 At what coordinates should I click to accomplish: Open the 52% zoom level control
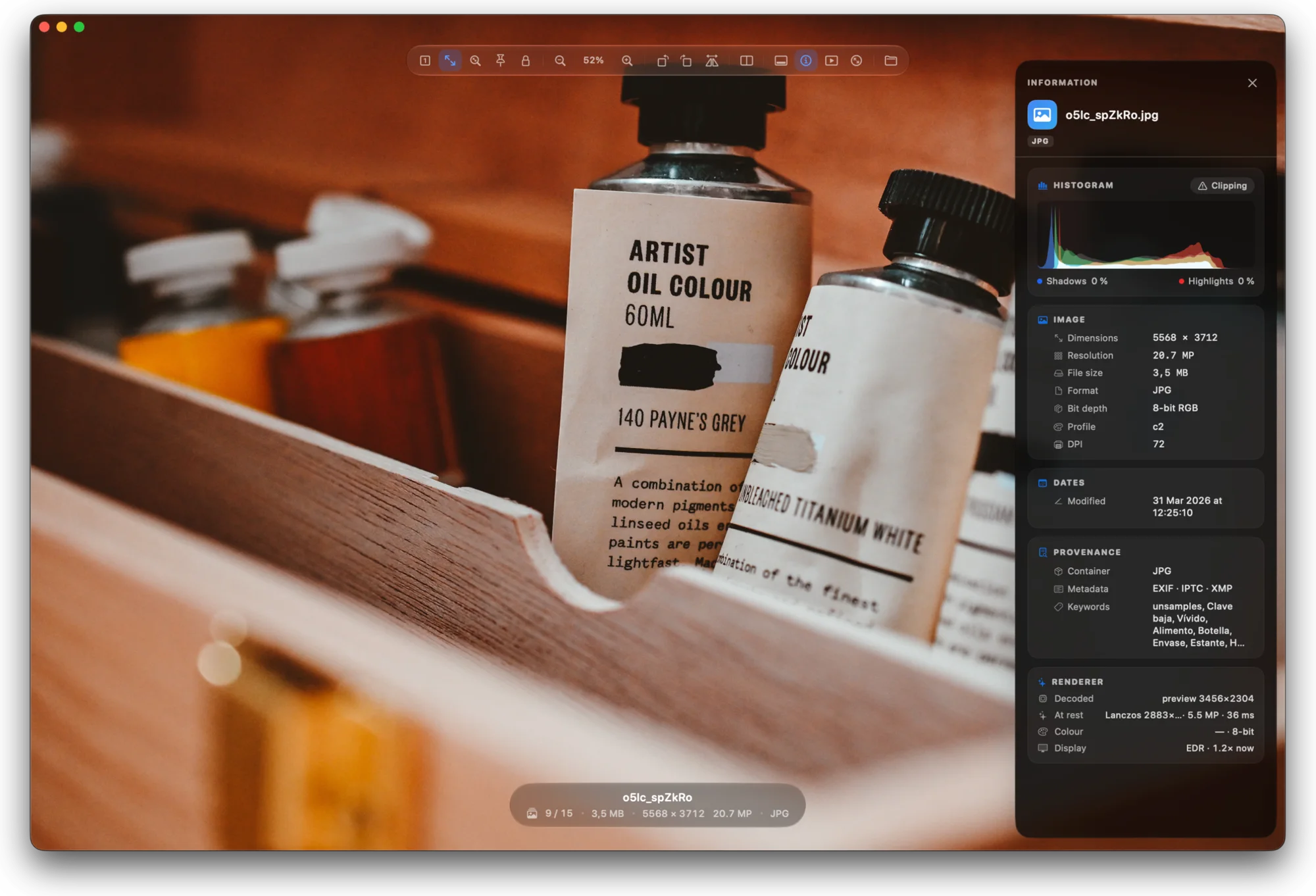(x=593, y=61)
